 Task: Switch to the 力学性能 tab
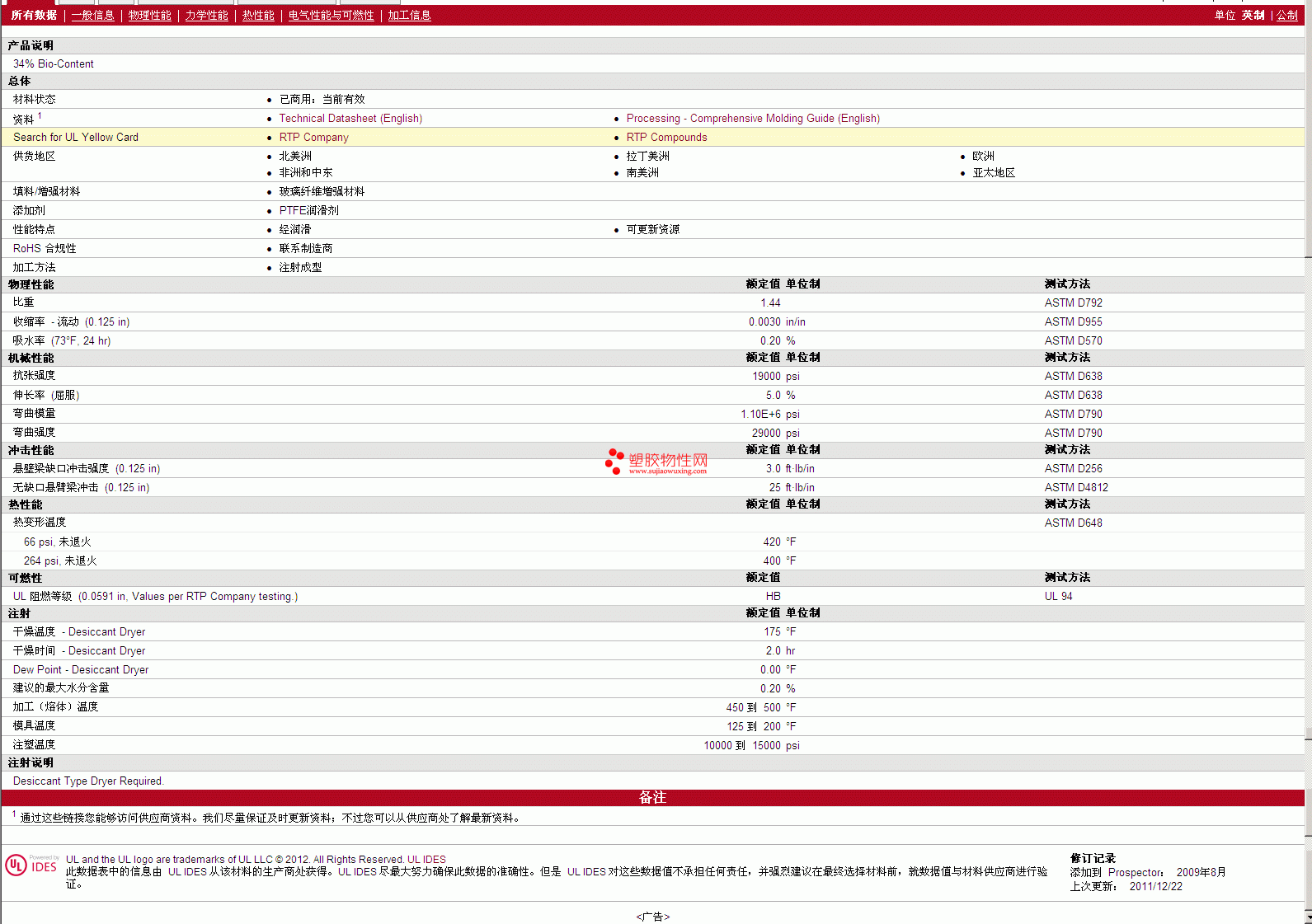(206, 16)
